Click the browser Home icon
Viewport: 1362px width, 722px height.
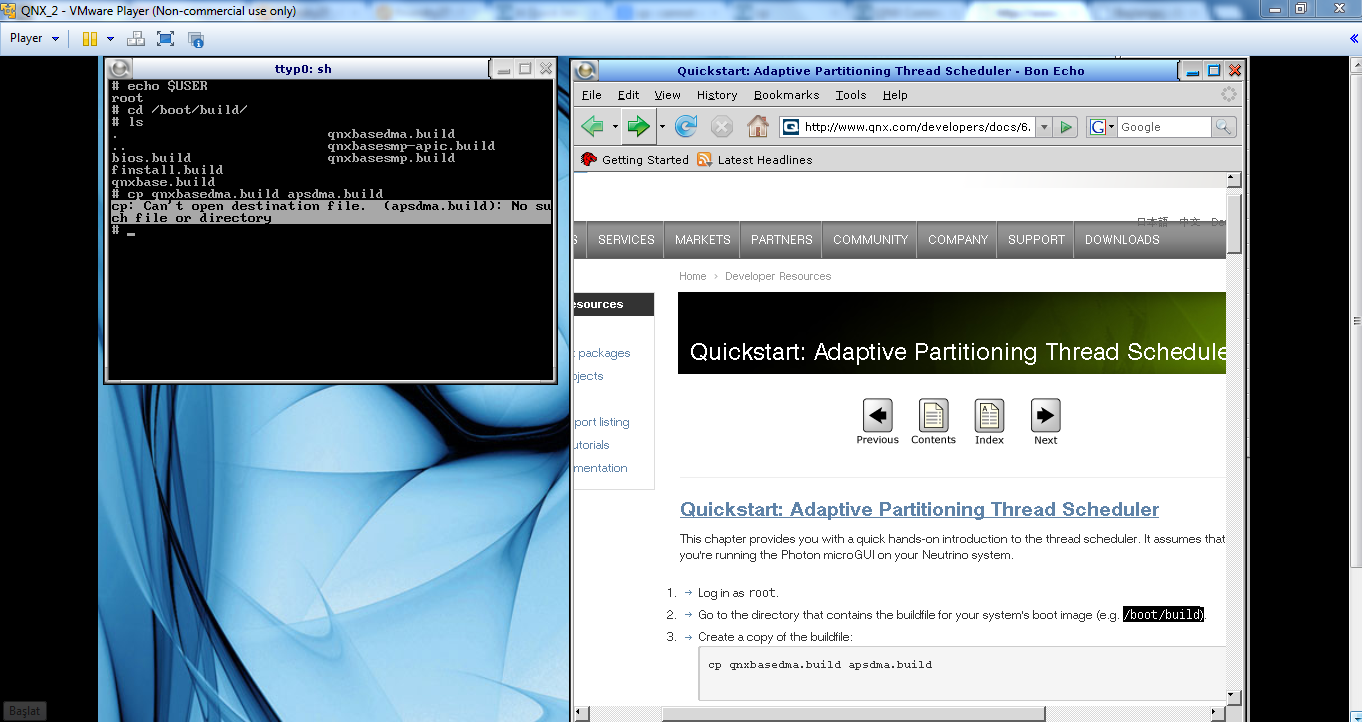tap(758, 127)
